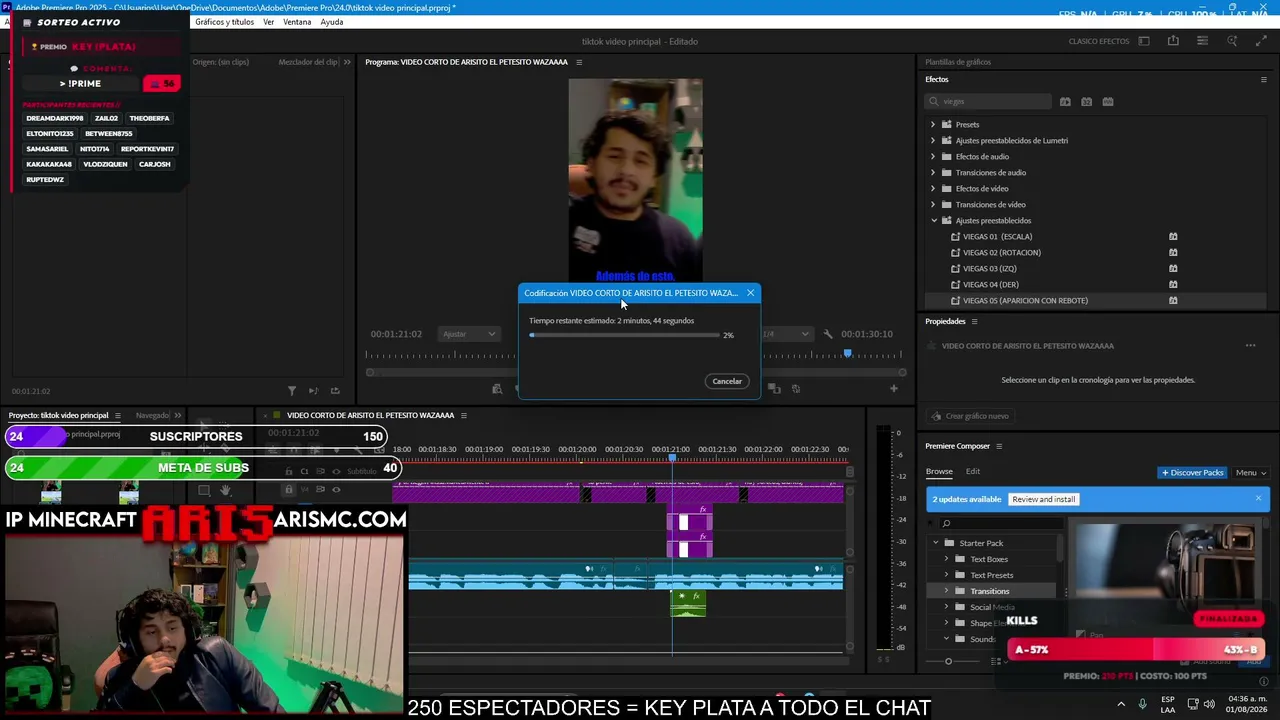Open the Menu dropdown in Premiere Composer
This screenshot has width=1280, height=720.
[1250, 473]
